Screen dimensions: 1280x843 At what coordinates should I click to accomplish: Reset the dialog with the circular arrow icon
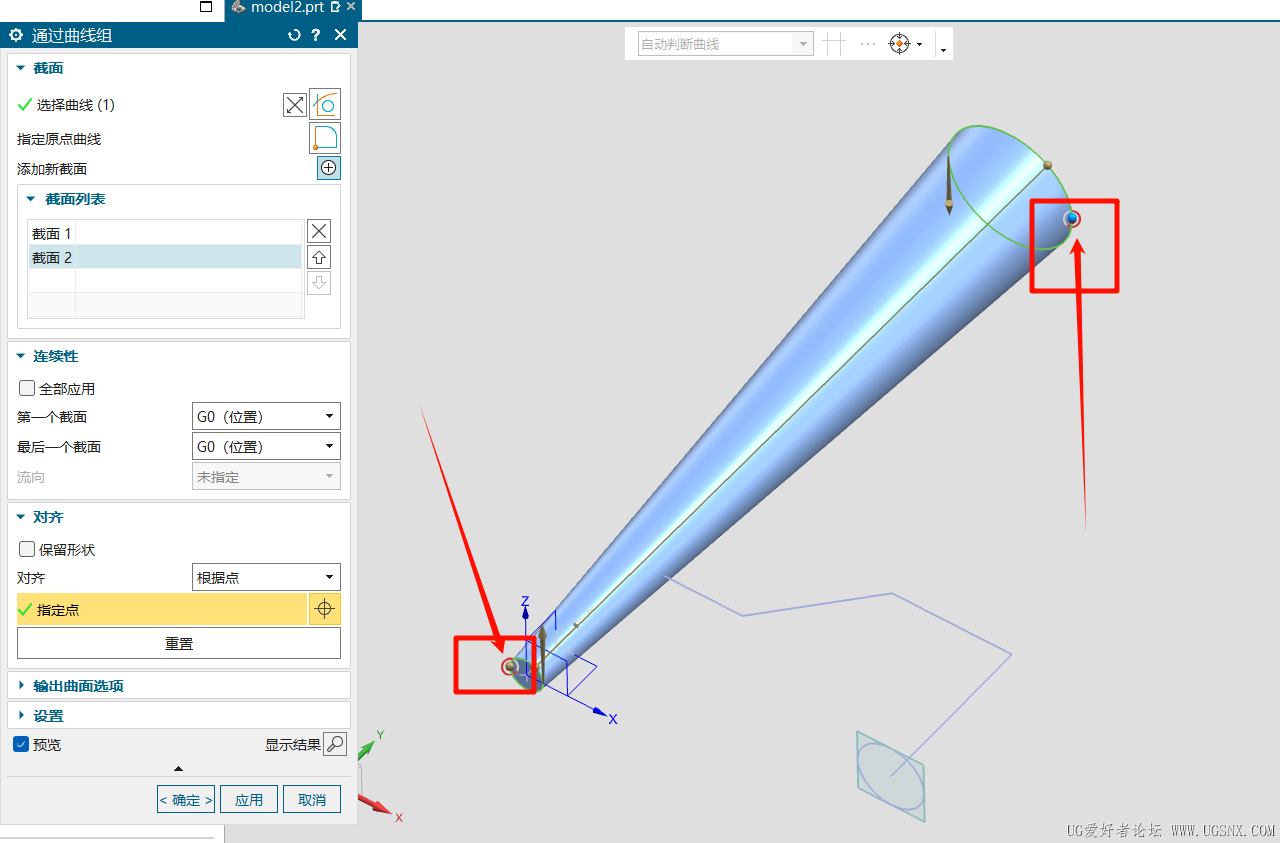[x=294, y=35]
